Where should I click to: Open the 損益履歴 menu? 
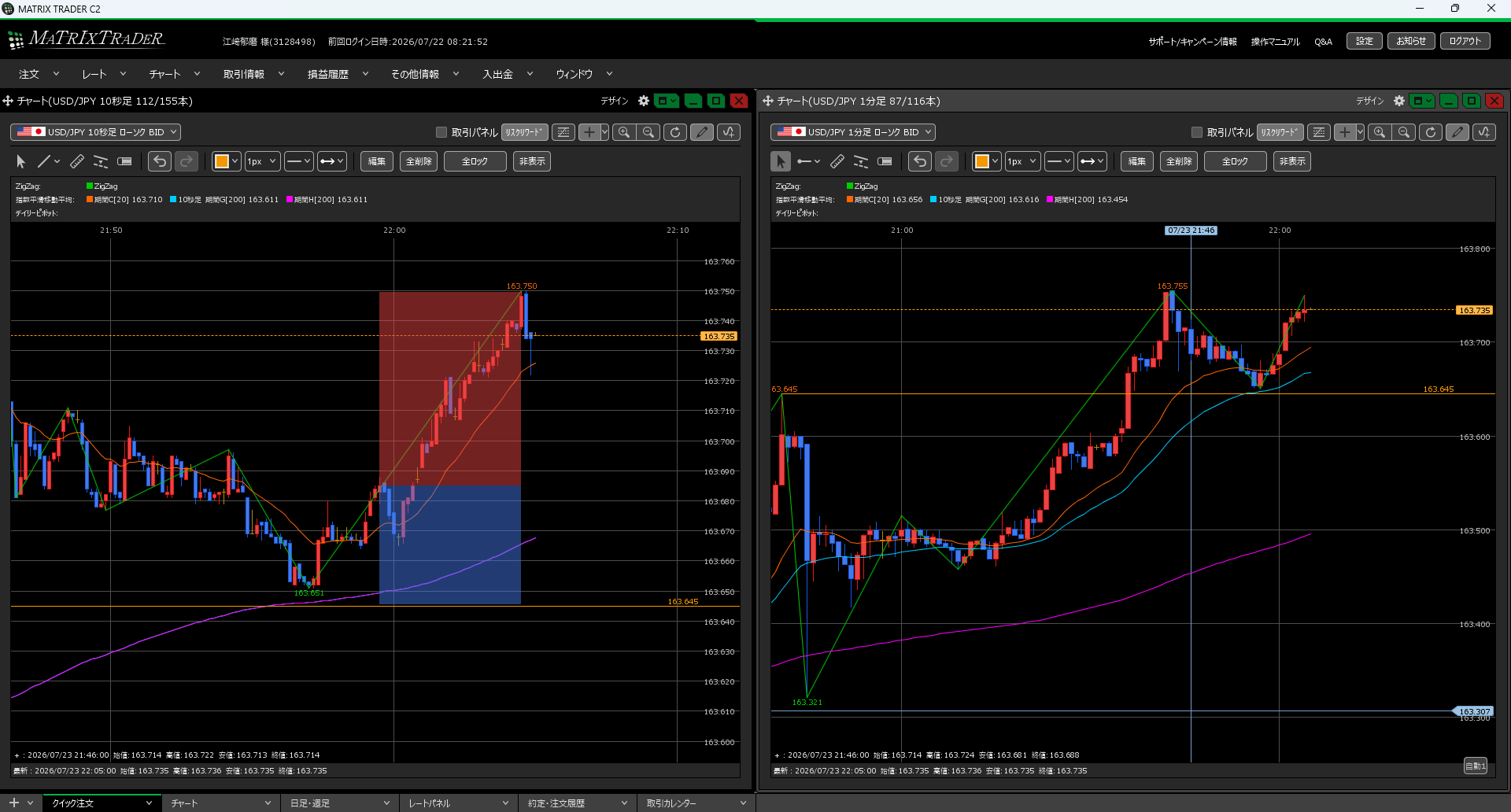coord(338,74)
